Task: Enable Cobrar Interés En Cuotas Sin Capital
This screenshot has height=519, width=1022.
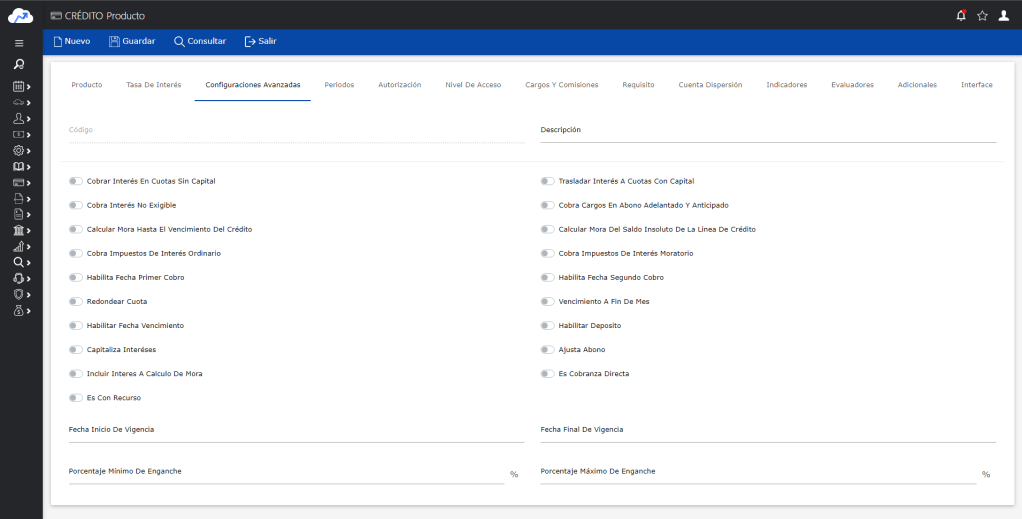Action: [76, 182]
